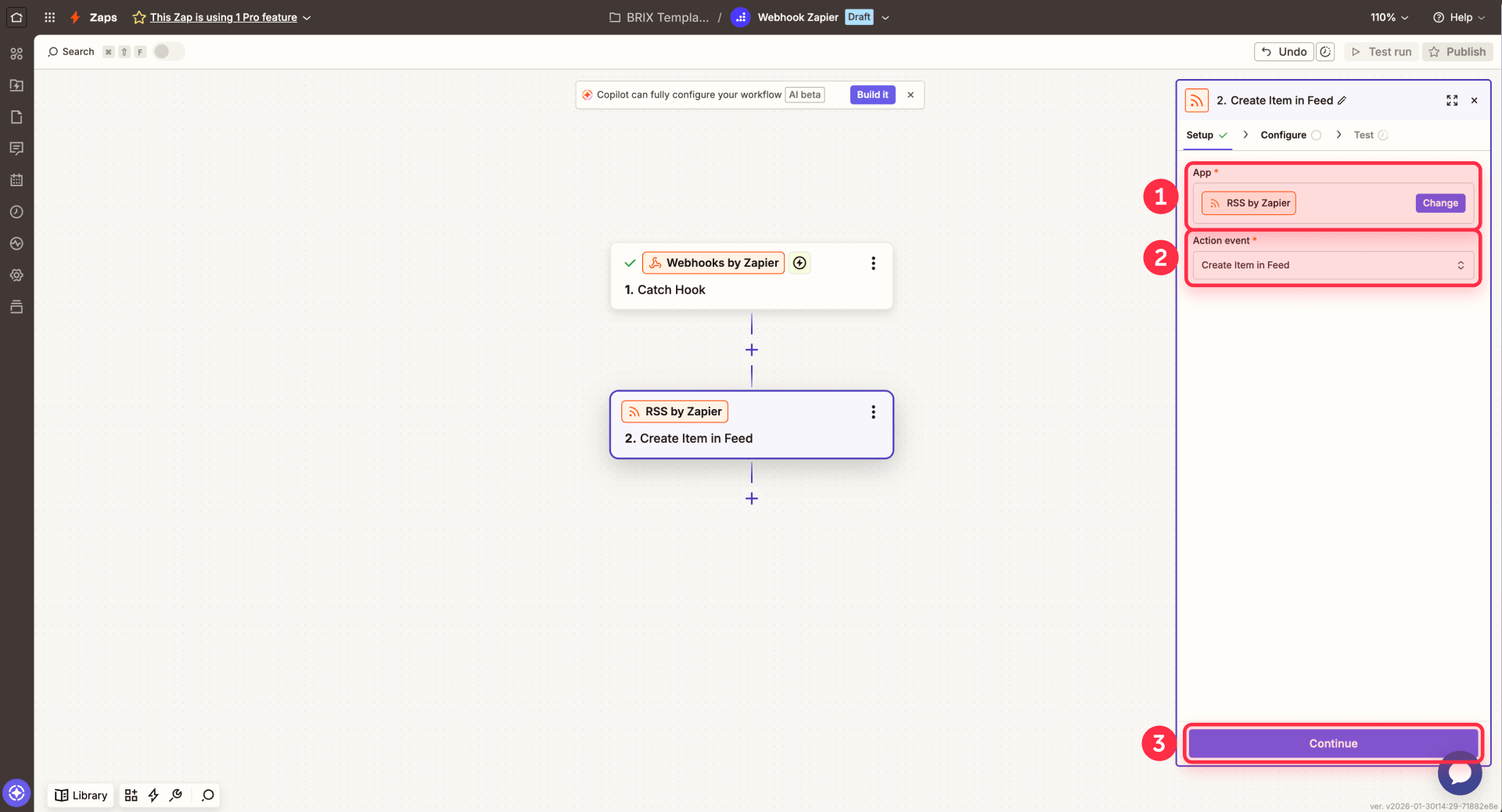Click the add apps grid-plus icon
The height and width of the screenshot is (812, 1502).
131,796
